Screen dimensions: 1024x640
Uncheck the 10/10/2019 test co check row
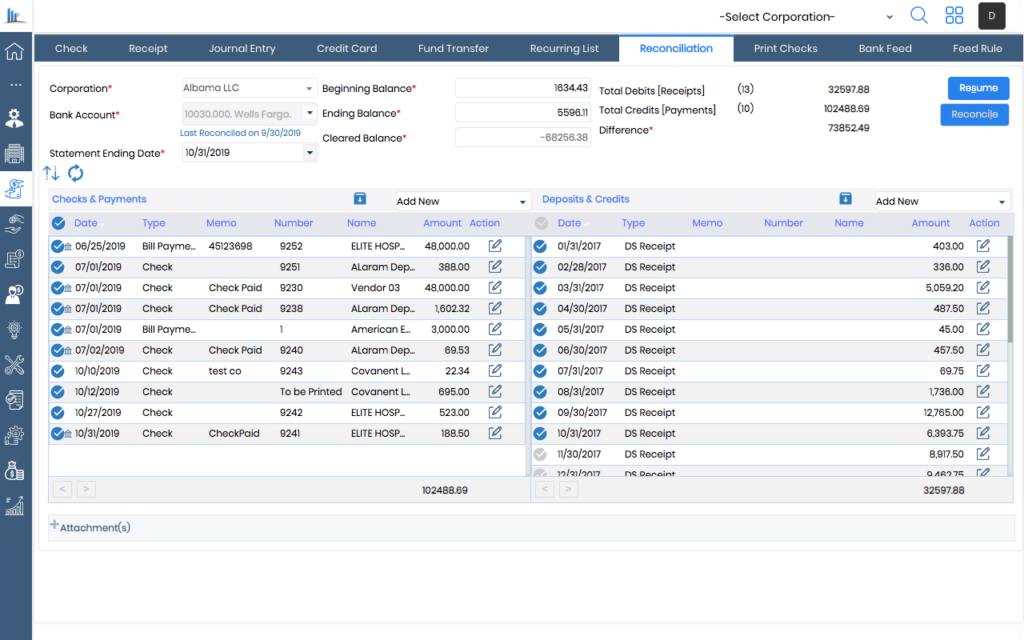(x=57, y=371)
